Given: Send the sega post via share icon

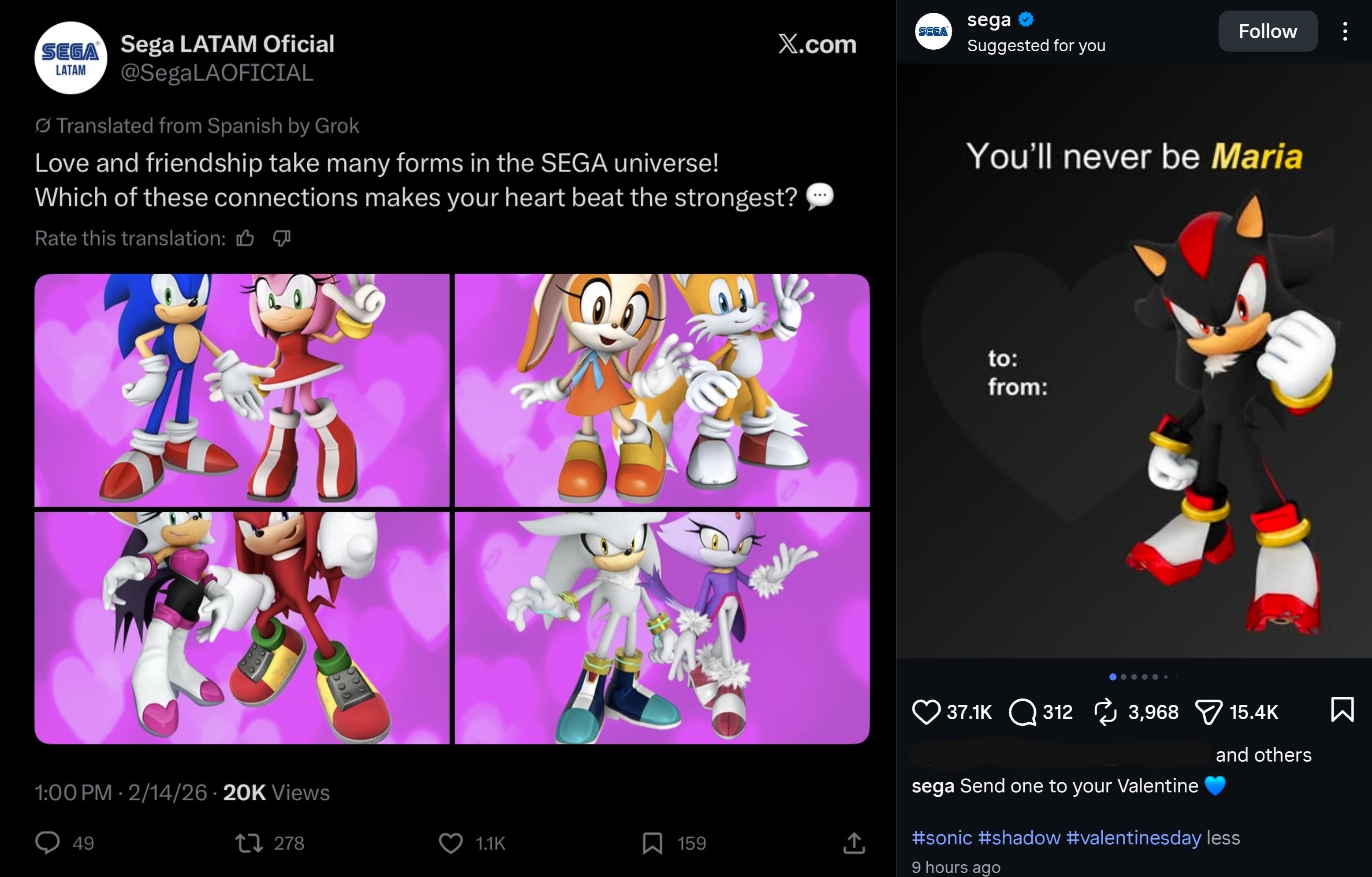Looking at the screenshot, I should [x=1208, y=712].
